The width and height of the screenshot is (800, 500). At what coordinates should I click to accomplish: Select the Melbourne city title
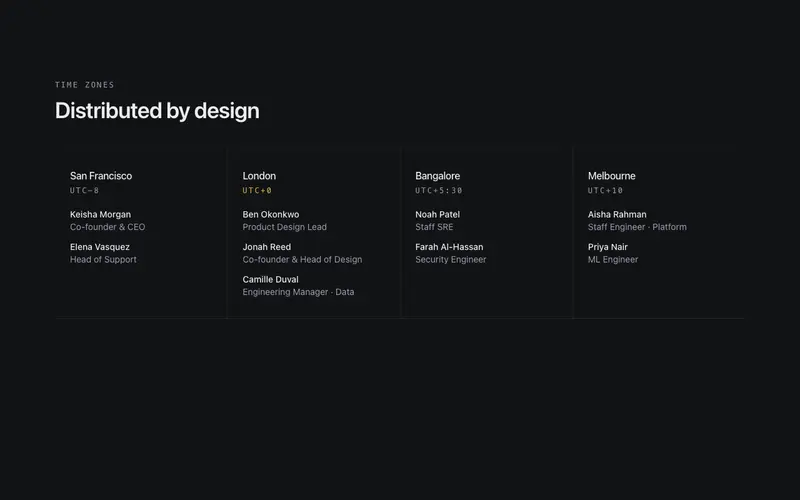point(612,176)
